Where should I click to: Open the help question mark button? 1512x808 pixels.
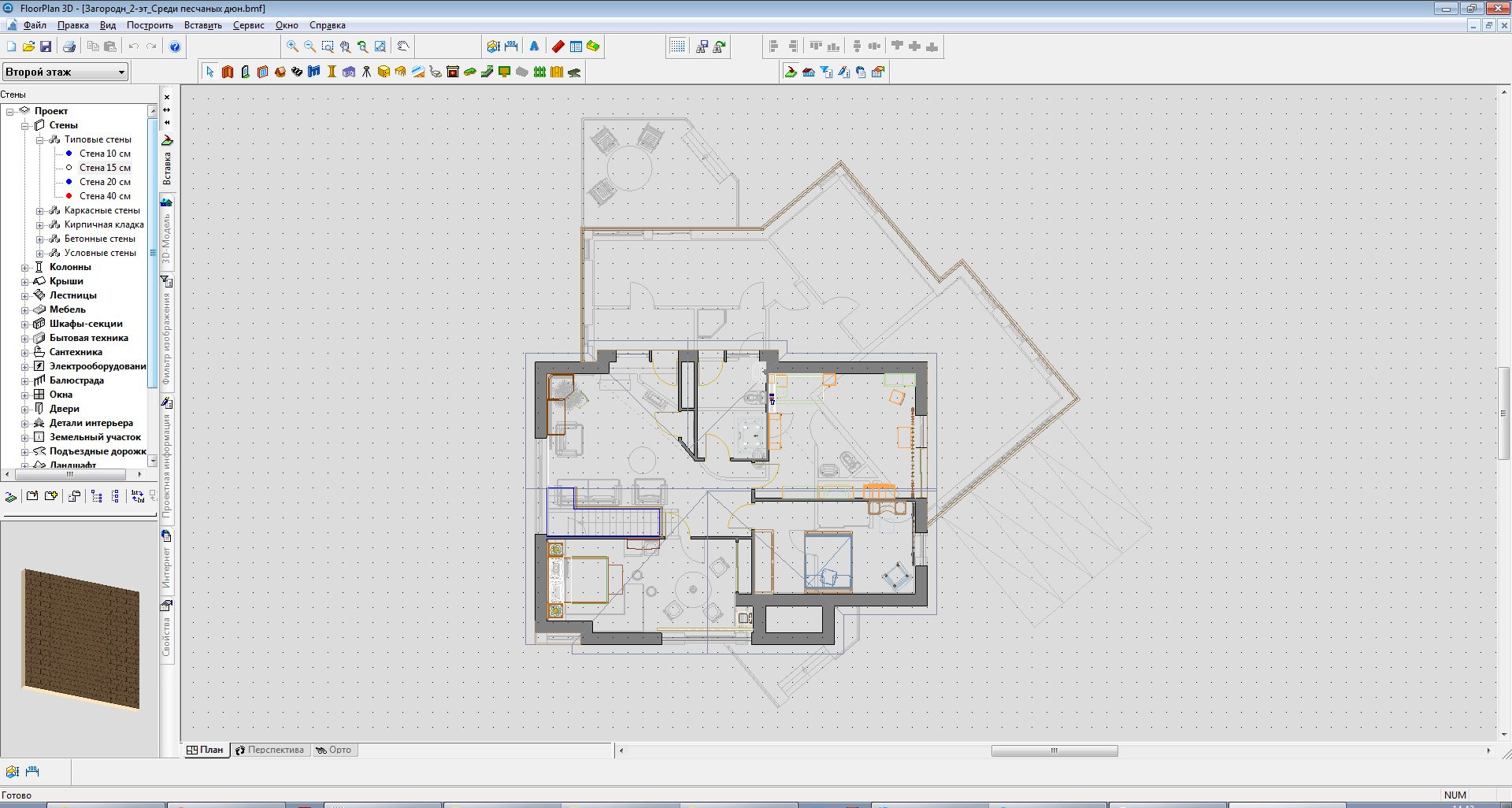(x=175, y=46)
